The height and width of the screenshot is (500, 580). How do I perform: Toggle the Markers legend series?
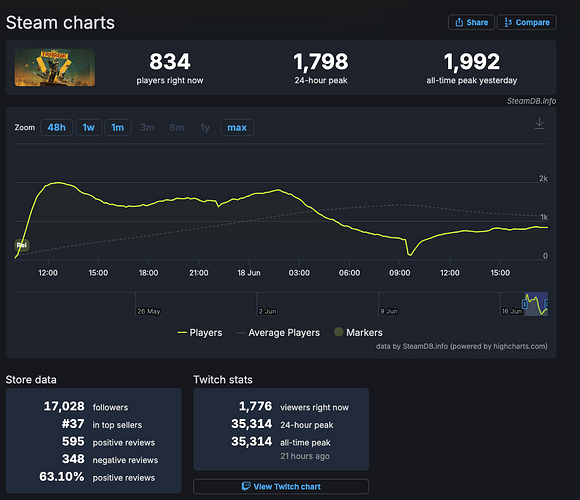[358, 332]
